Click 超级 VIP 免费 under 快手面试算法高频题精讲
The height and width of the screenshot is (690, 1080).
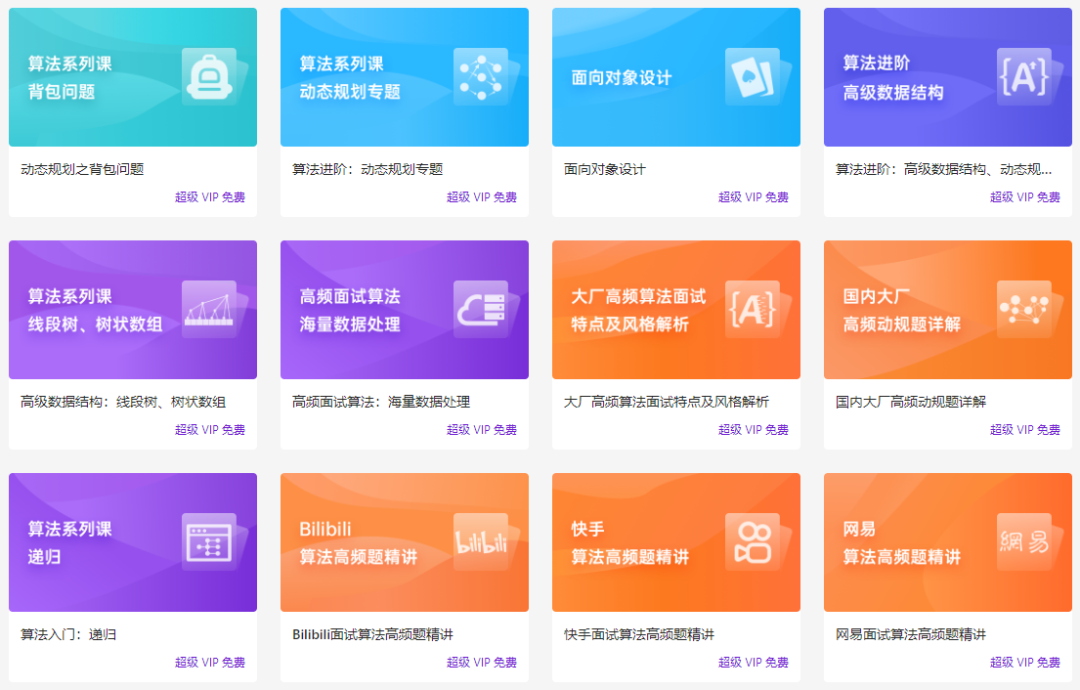tap(754, 662)
